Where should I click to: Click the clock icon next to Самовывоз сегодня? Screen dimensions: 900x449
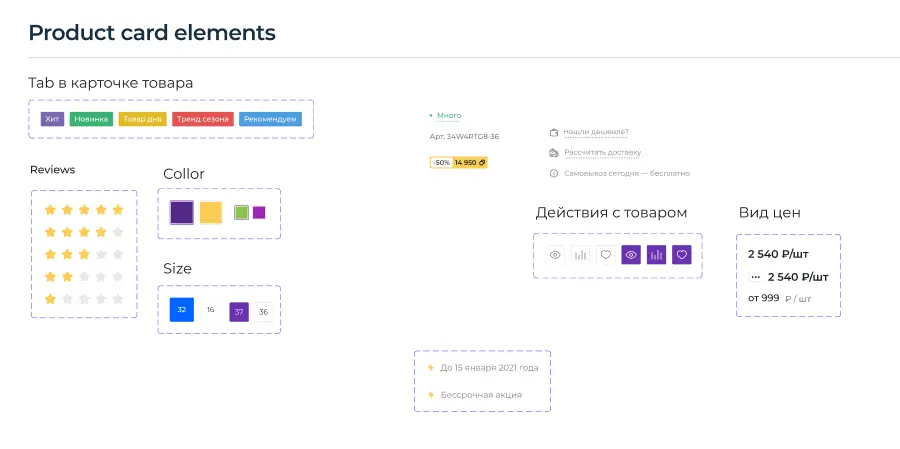[x=553, y=173]
